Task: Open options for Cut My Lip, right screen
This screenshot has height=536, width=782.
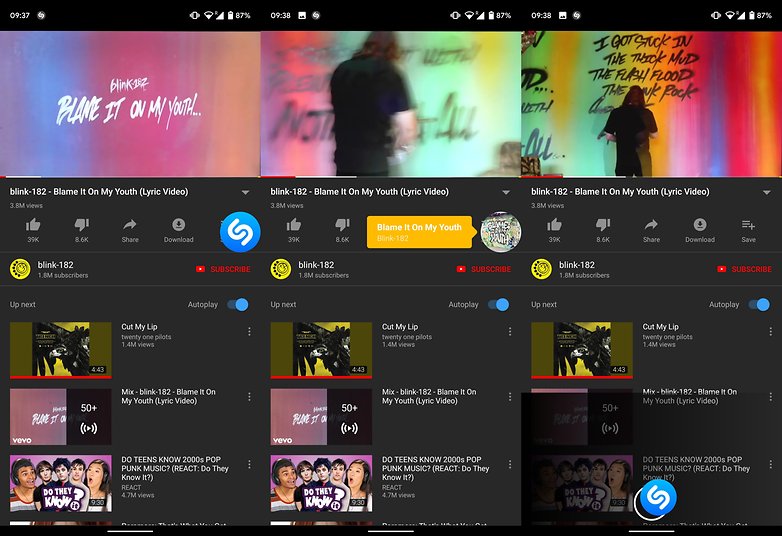Action: 771,332
